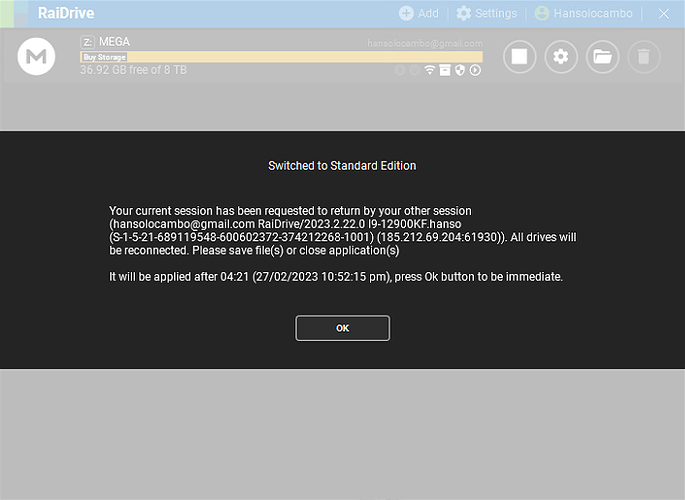The width and height of the screenshot is (685, 500).
Task: Click the archive box status icon
Action: [445, 70]
